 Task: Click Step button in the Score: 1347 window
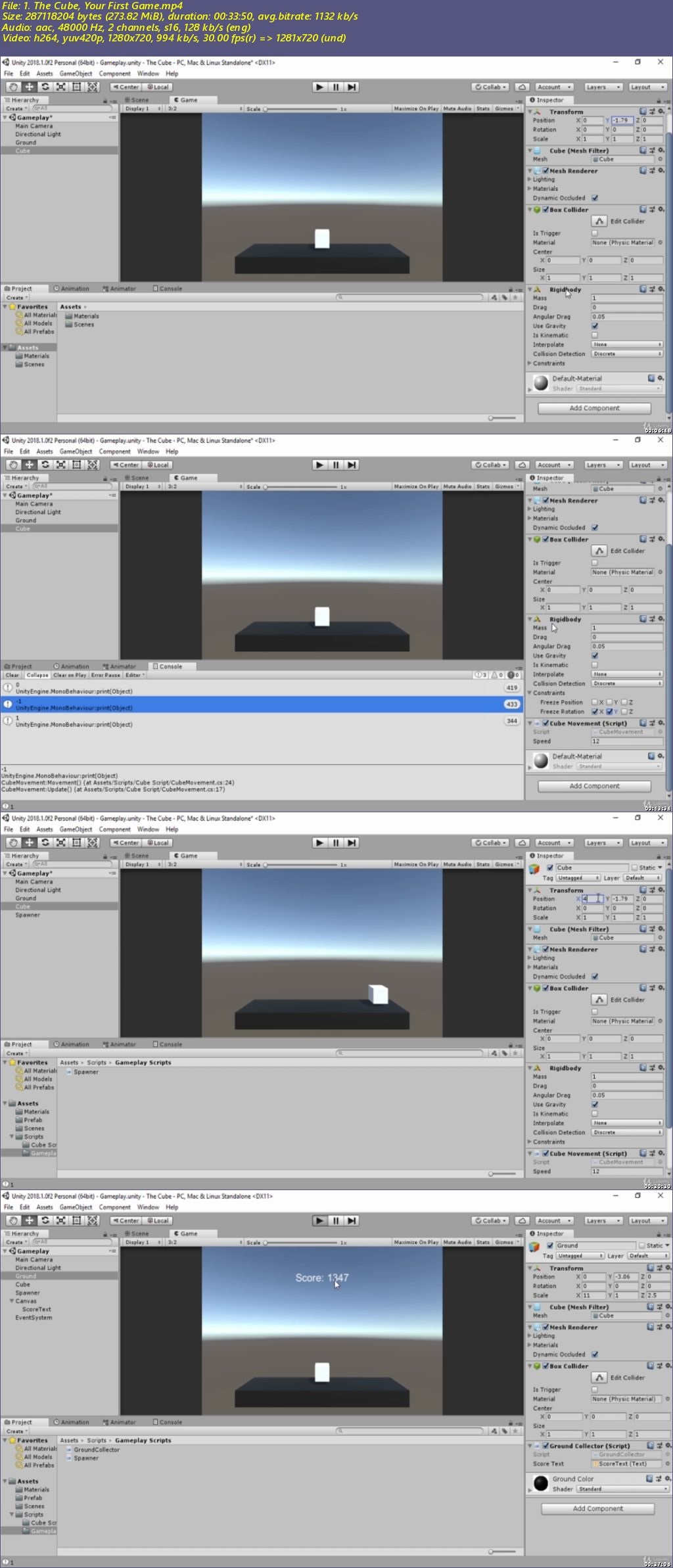tap(352, 1220)
